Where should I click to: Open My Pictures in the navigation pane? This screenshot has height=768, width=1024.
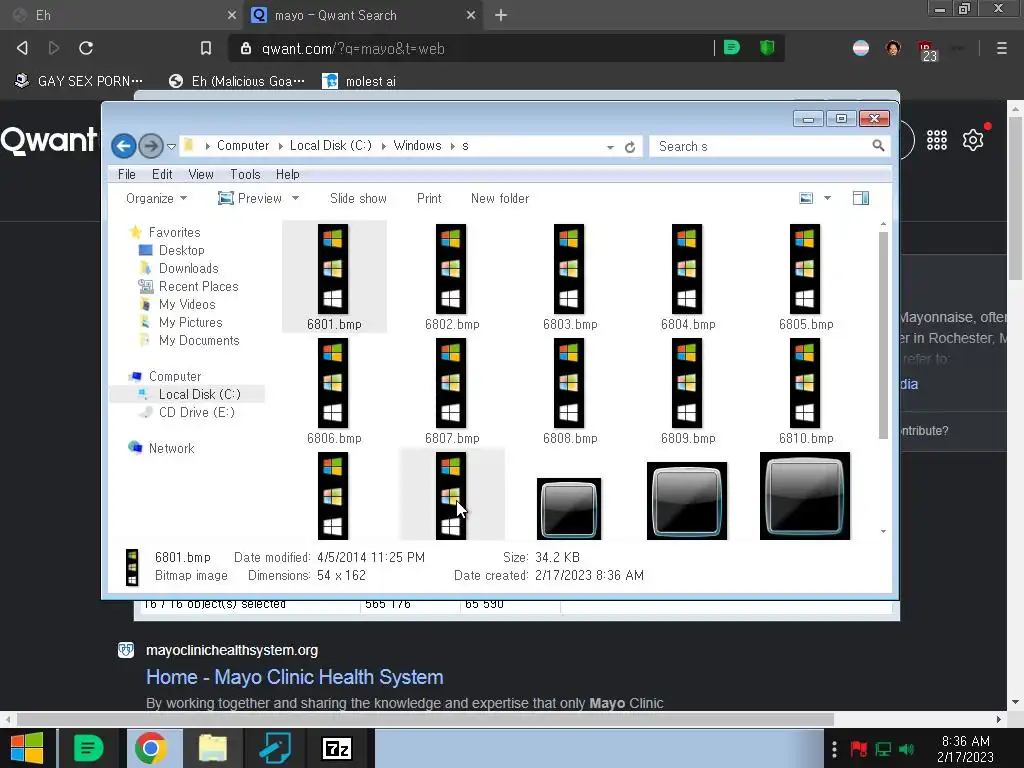coord(190,323)
